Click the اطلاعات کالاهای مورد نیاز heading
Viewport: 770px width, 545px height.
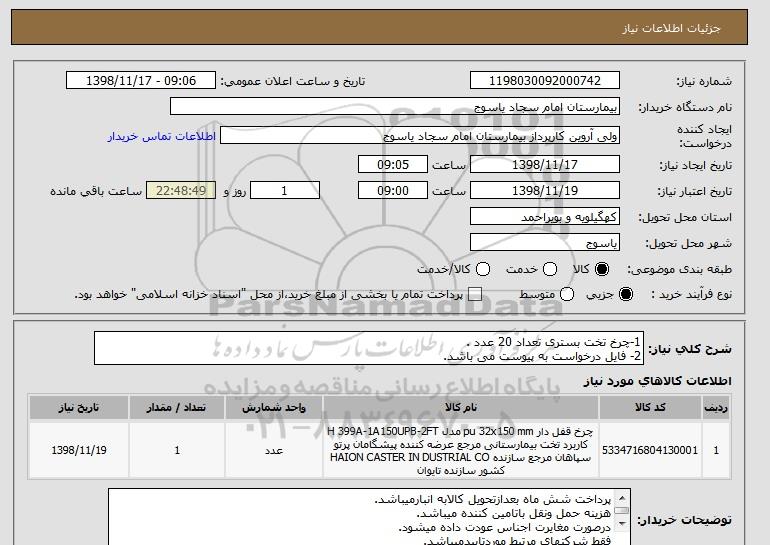[658, 381]
